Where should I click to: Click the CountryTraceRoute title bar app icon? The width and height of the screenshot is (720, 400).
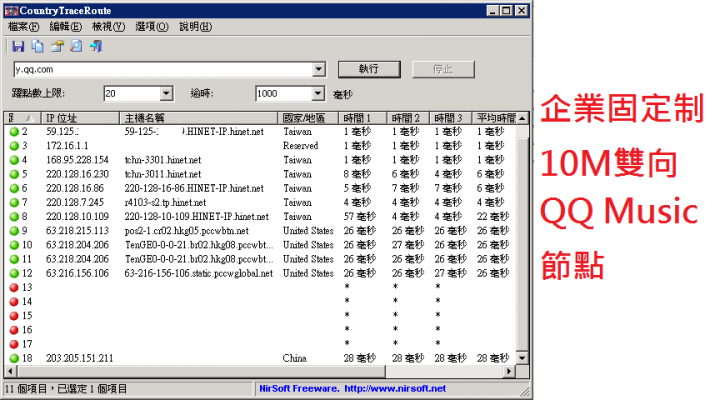[x=11, y=11]
